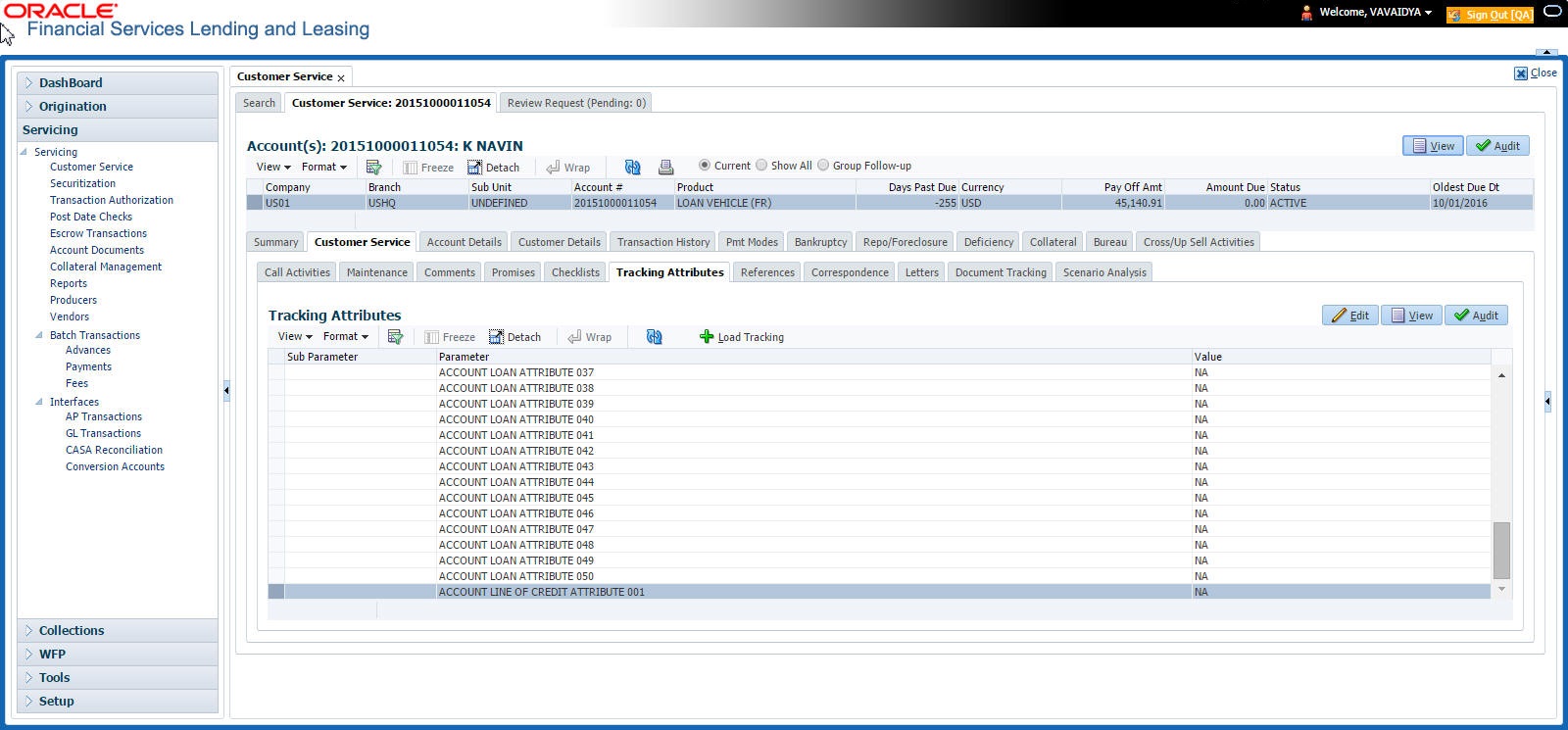Open the Collateral tab
Viewport: 1568px width, 730px height.
1053,242
